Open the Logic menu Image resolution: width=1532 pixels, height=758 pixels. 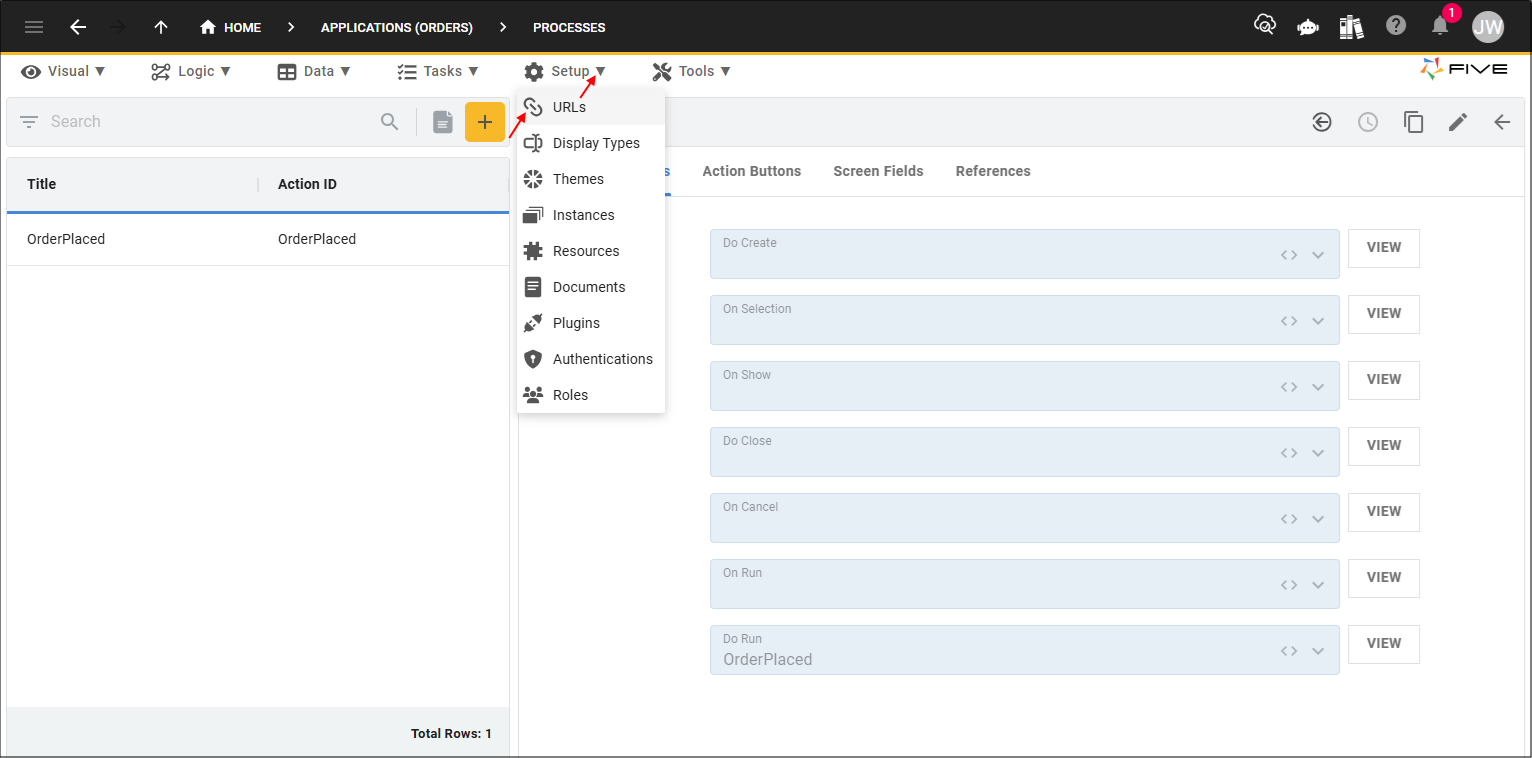click(x=191, y=71)
